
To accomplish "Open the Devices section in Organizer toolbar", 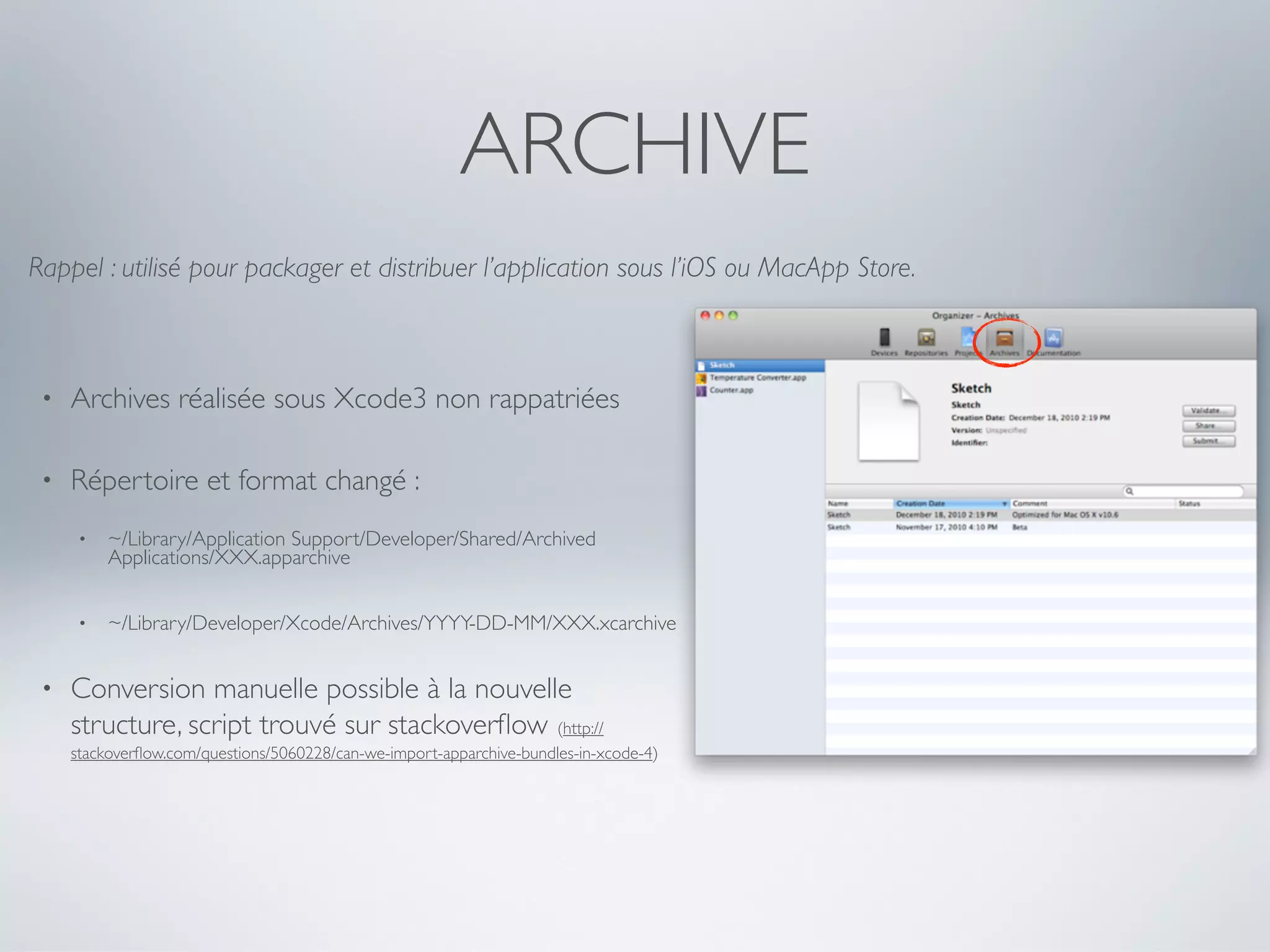I will pyautogui.click(x=884, y=342).
